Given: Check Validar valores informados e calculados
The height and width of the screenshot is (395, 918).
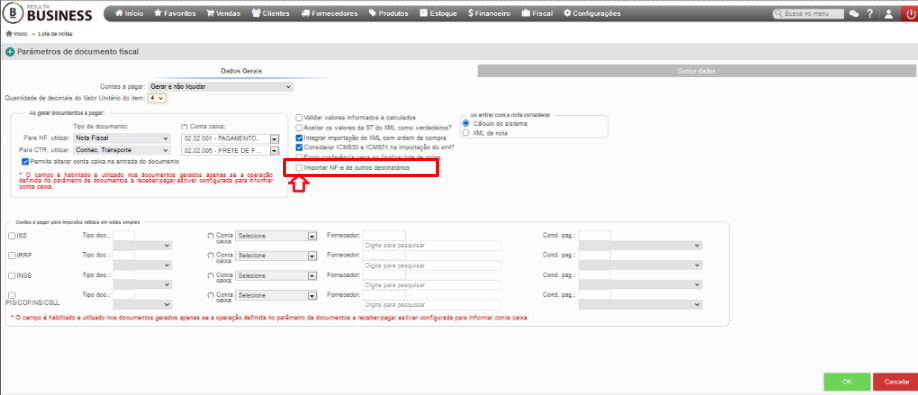Looking at the screenshot, I should (x=300, y=118).
